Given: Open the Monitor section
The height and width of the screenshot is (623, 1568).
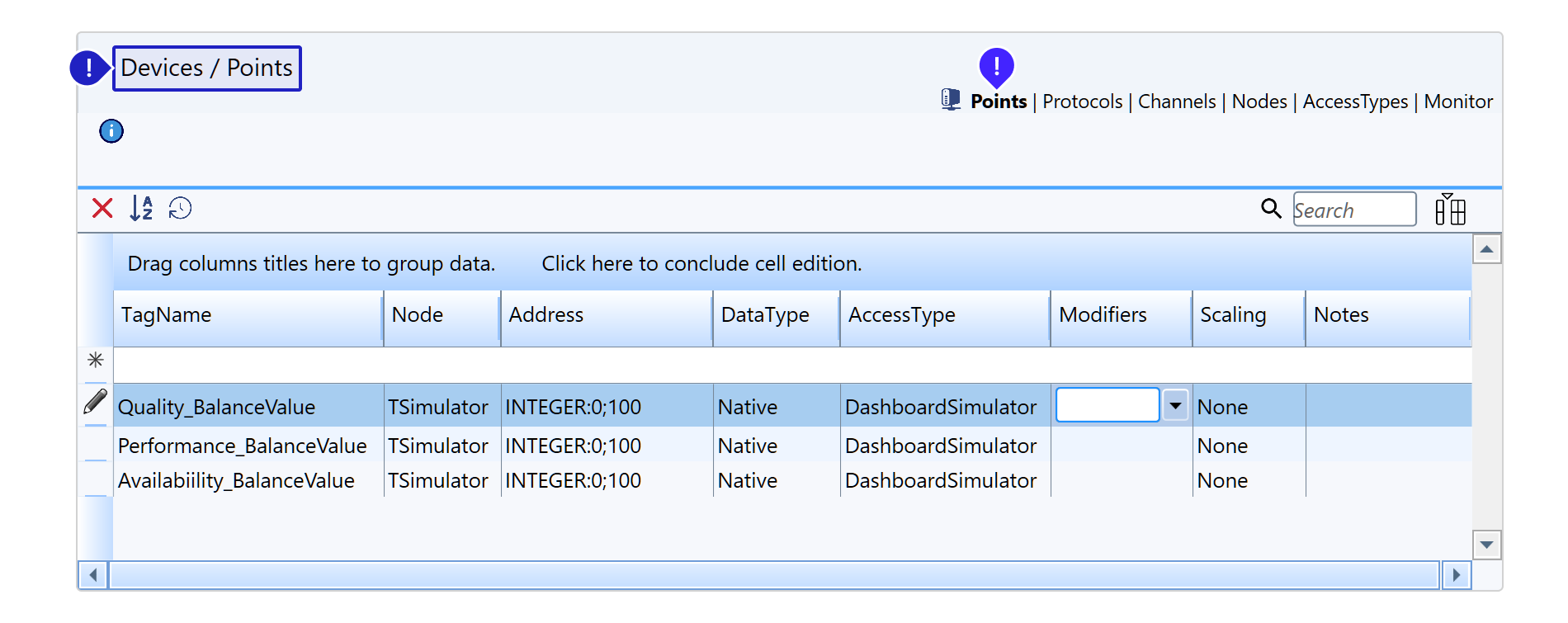Looking at the screenshot, I should [1457, 101].
